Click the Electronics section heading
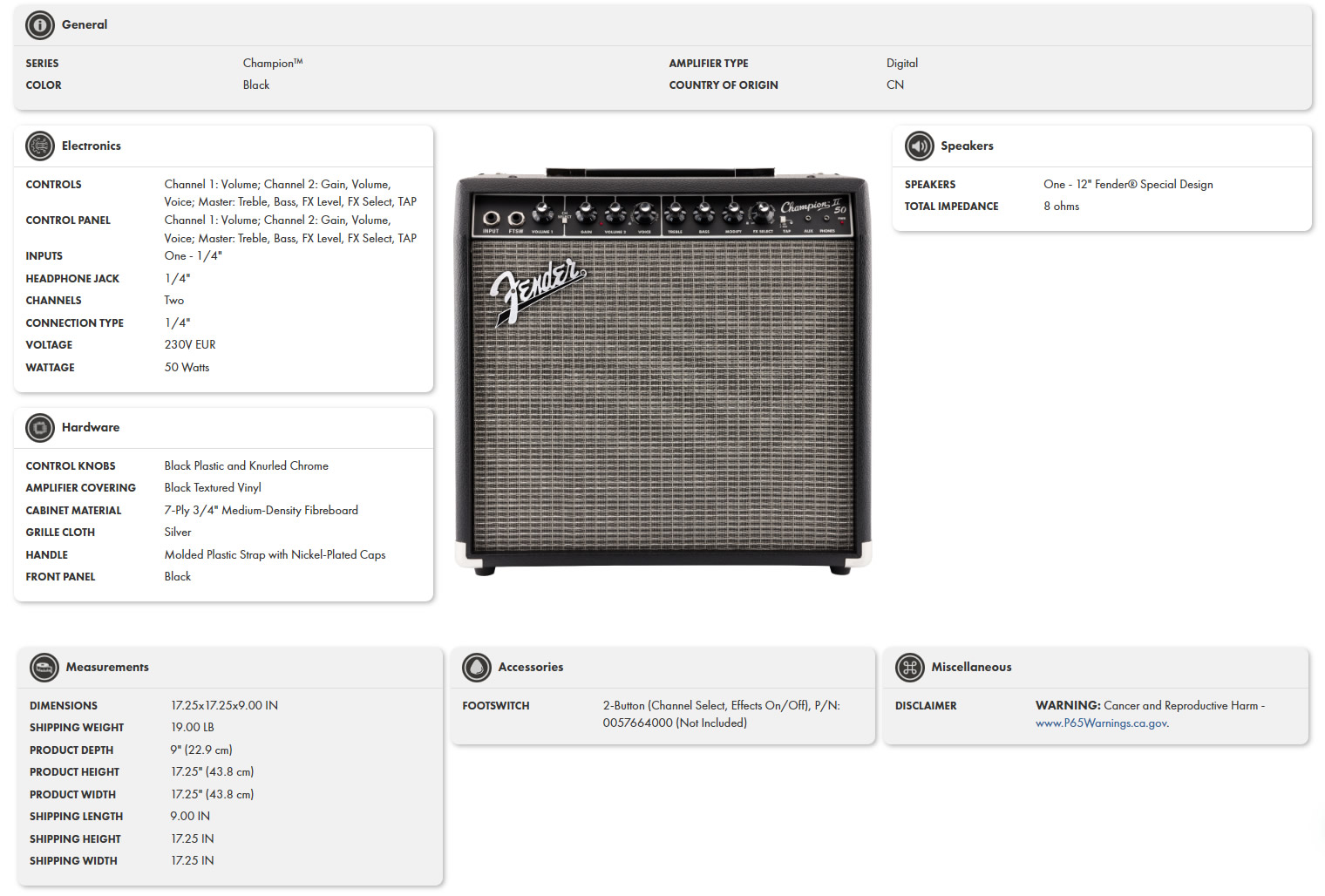The image size is (1325, 896). click(x=92, y=146)
